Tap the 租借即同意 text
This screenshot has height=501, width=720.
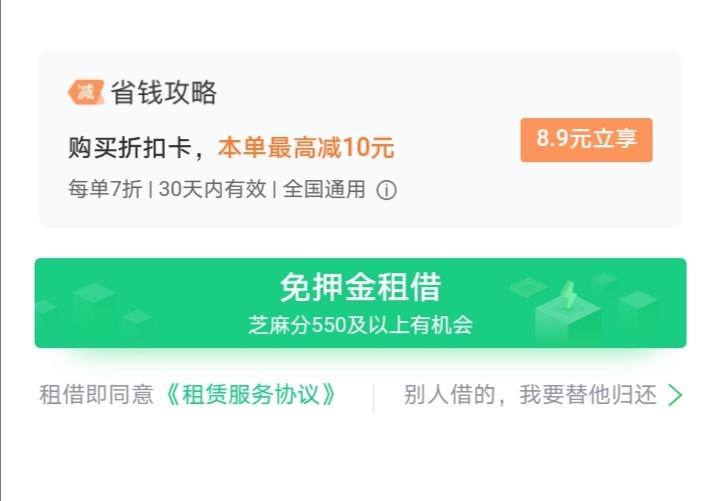pos(96,395)
